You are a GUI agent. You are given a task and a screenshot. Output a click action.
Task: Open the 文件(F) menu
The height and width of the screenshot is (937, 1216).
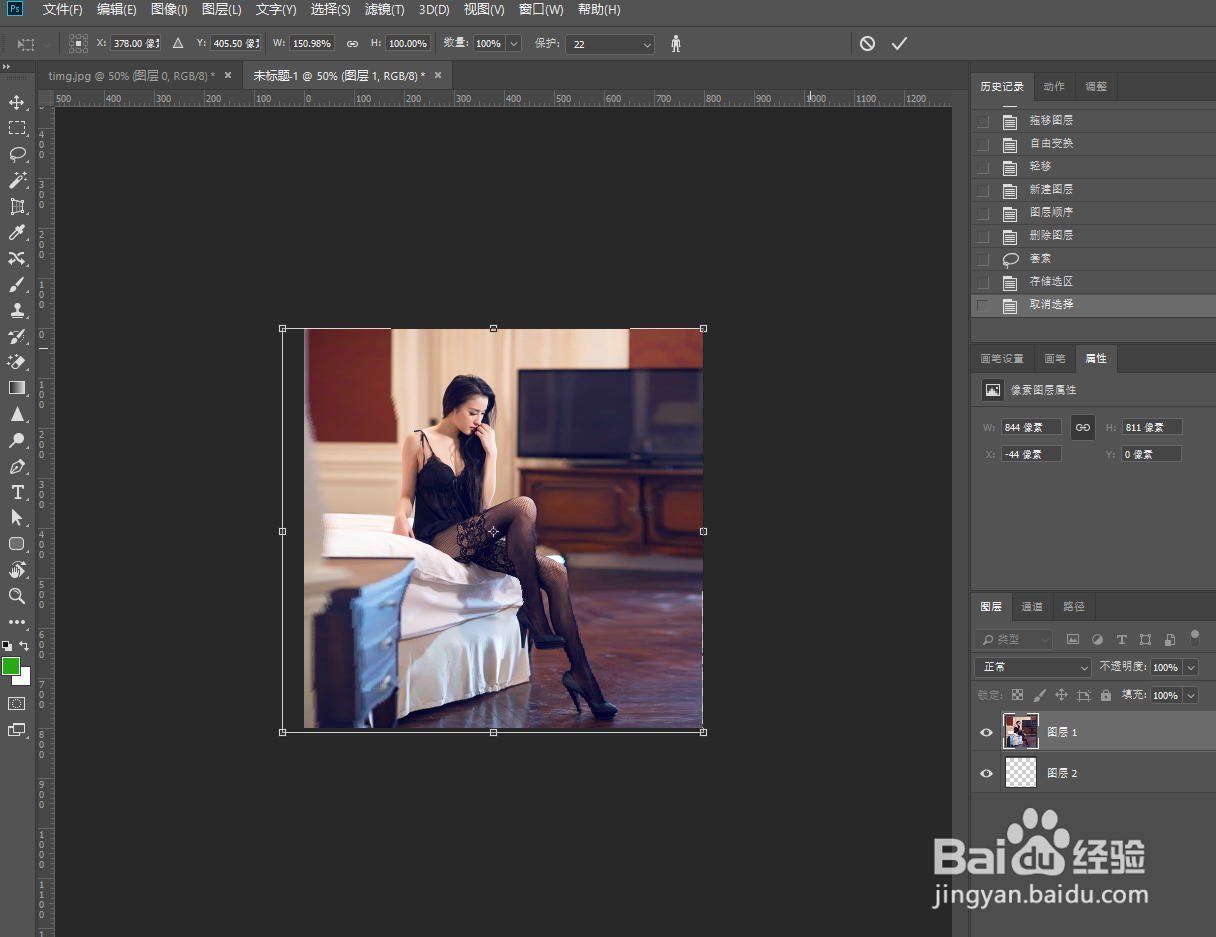pos(63,10)
